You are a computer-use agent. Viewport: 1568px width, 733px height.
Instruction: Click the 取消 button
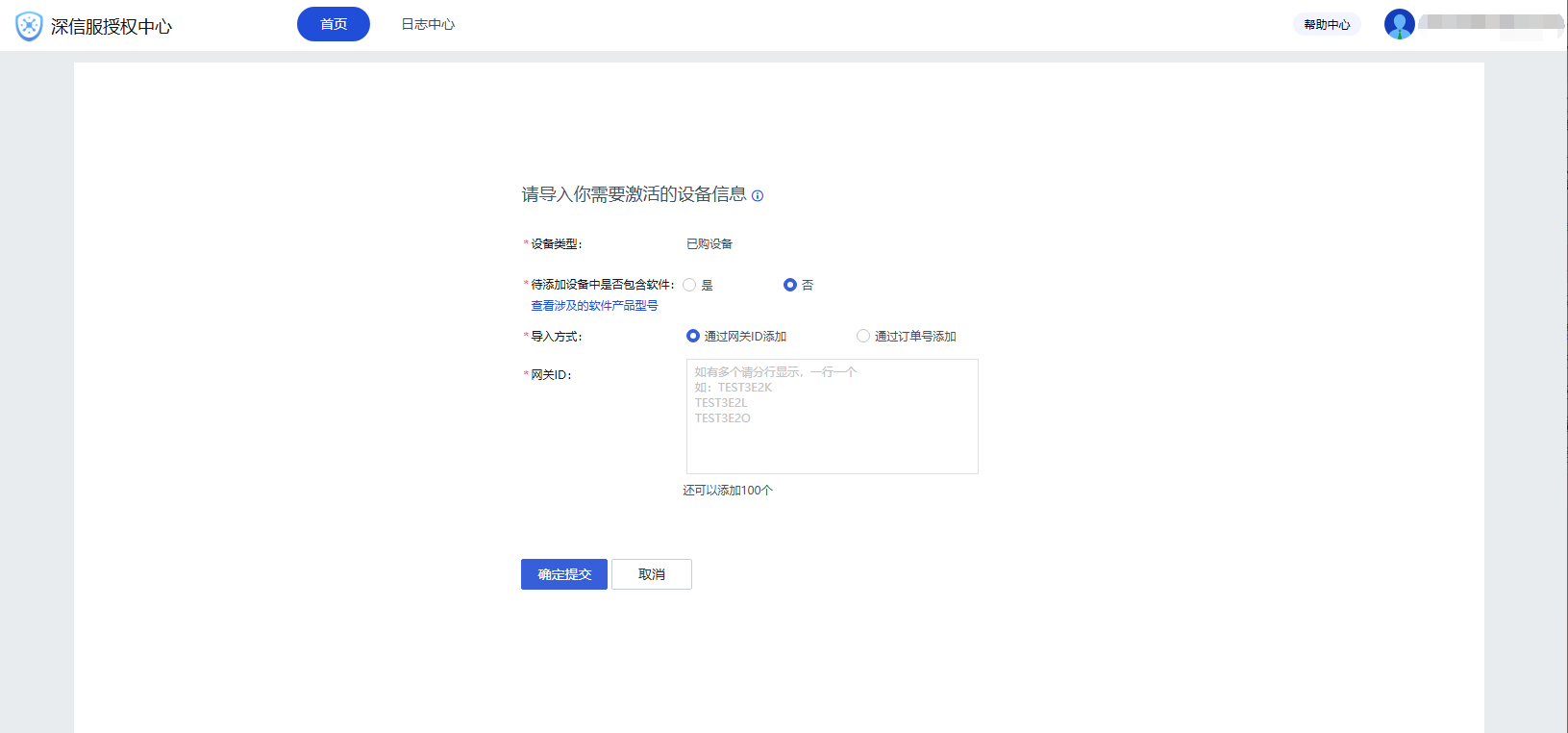(x=651, y=574)
